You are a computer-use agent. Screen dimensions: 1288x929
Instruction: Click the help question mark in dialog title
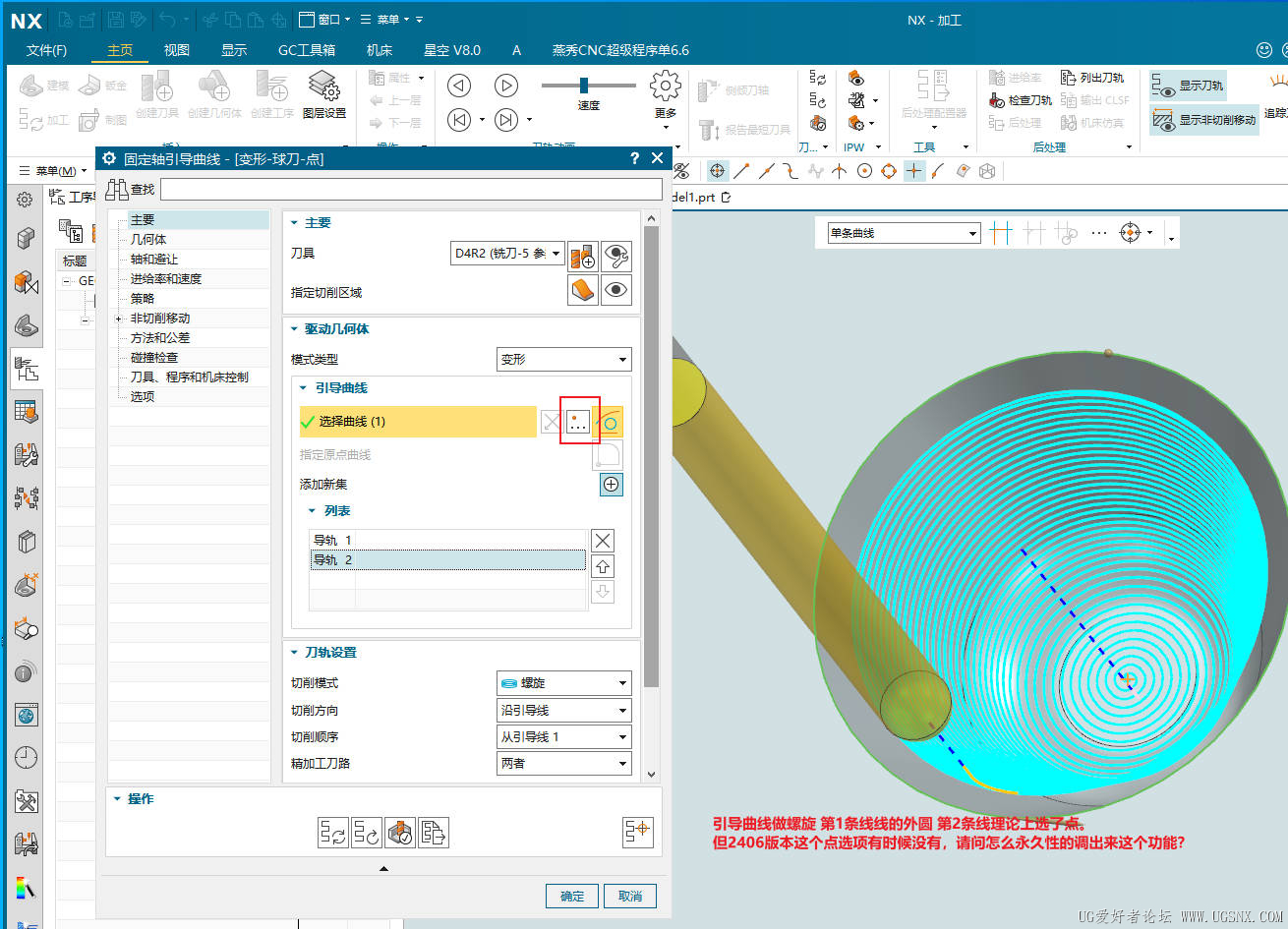click(634, 158)
